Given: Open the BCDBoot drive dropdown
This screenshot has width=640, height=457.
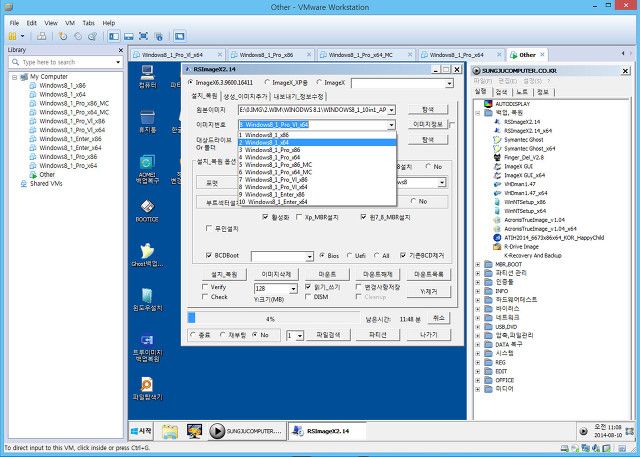Looking at the screenshot, I should click(309, 256).
